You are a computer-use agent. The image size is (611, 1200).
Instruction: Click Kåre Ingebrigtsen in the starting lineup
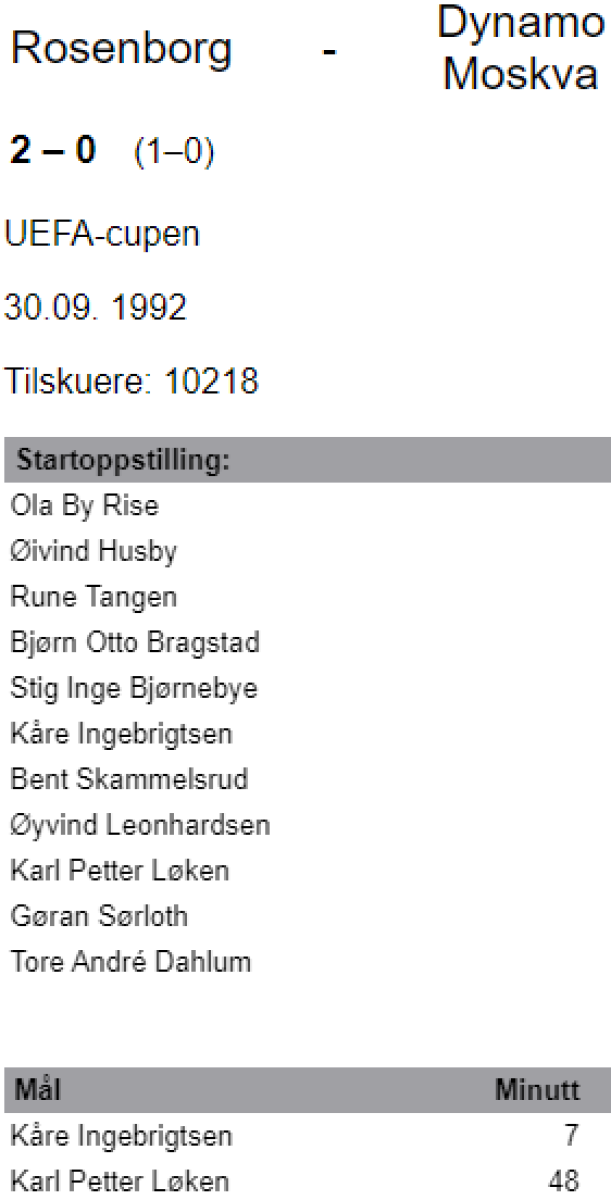pos(120,735)
